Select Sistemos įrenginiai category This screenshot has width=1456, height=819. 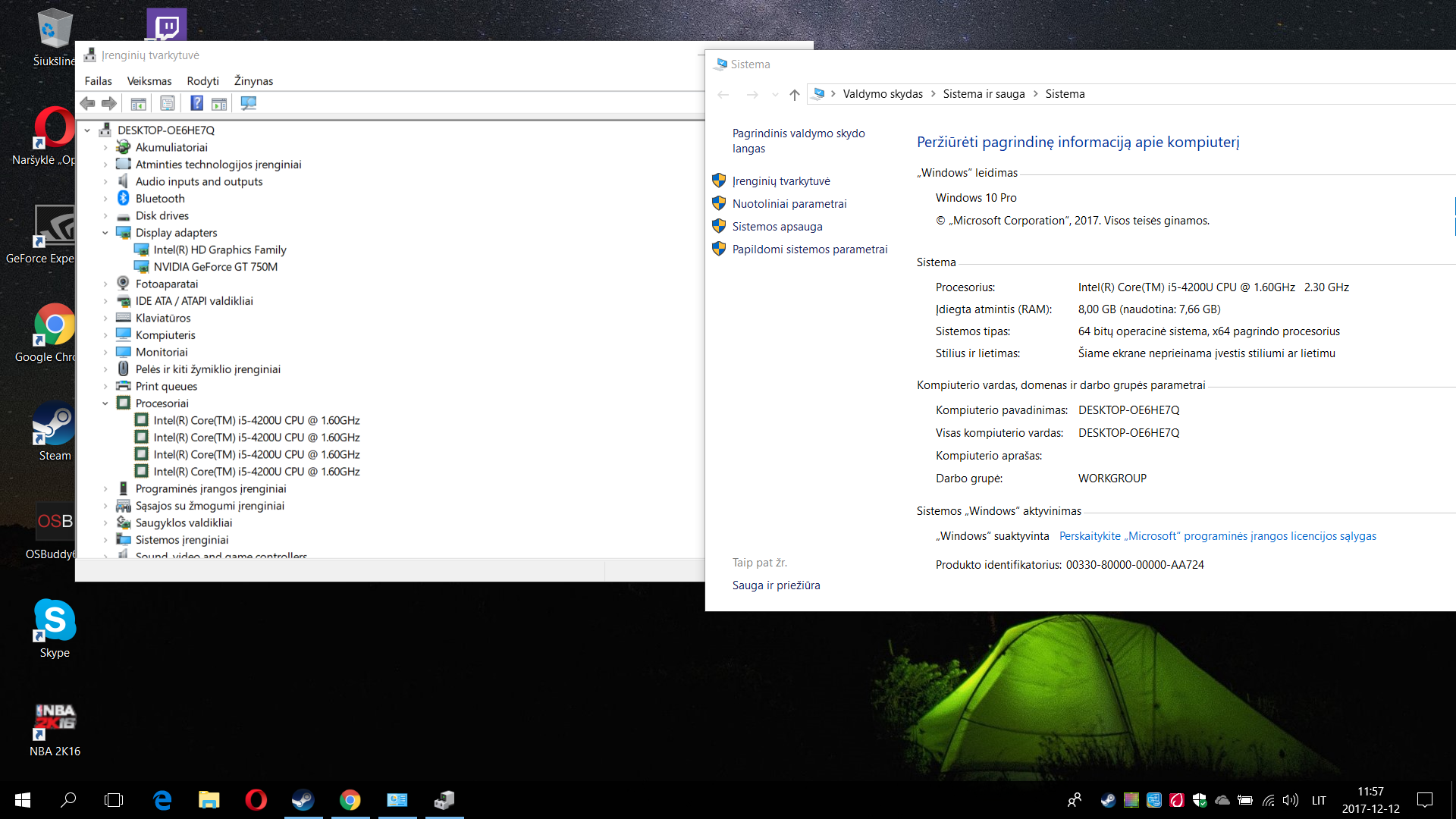[182, 540]
